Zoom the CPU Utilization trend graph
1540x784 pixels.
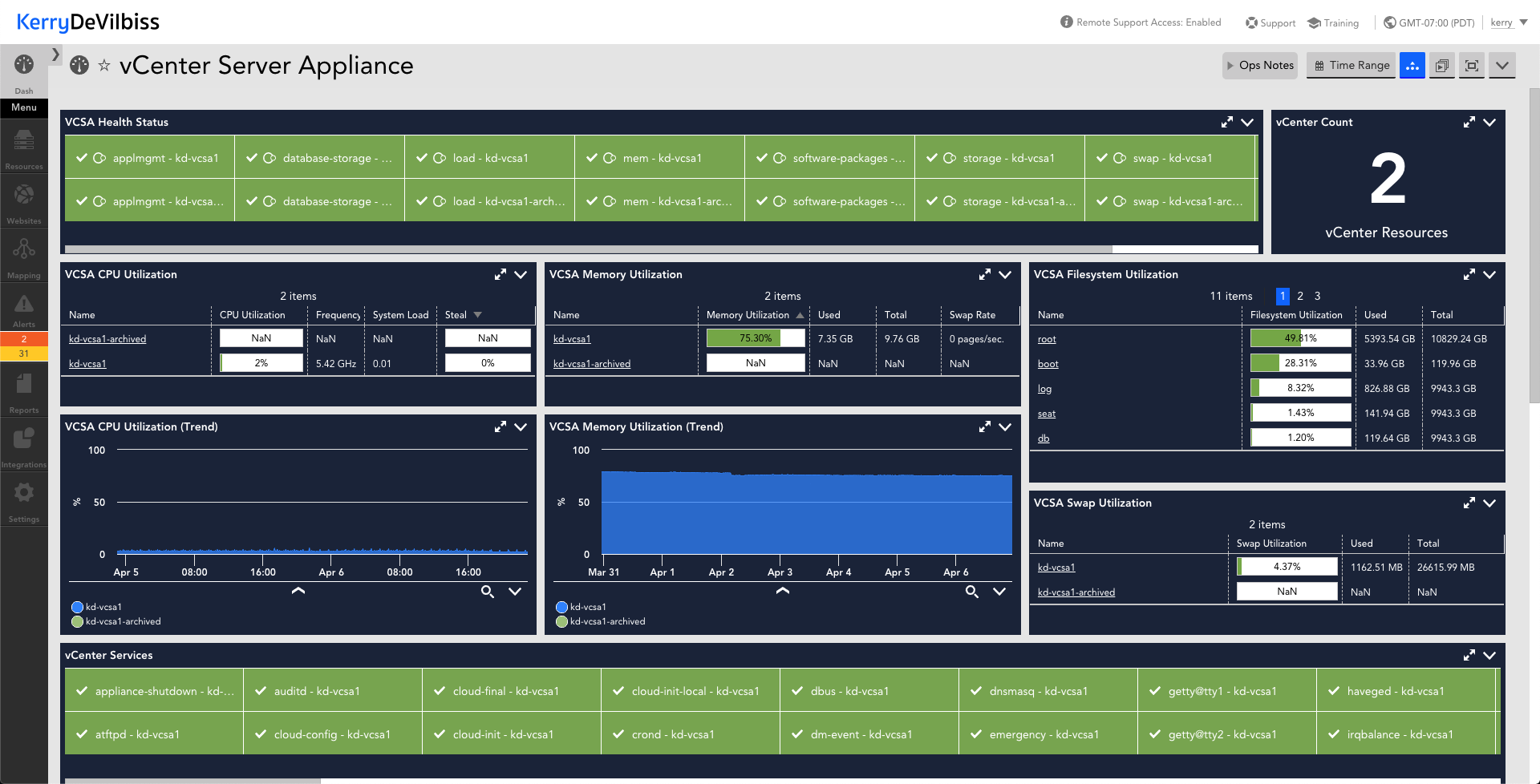click(x=488, y=592)
